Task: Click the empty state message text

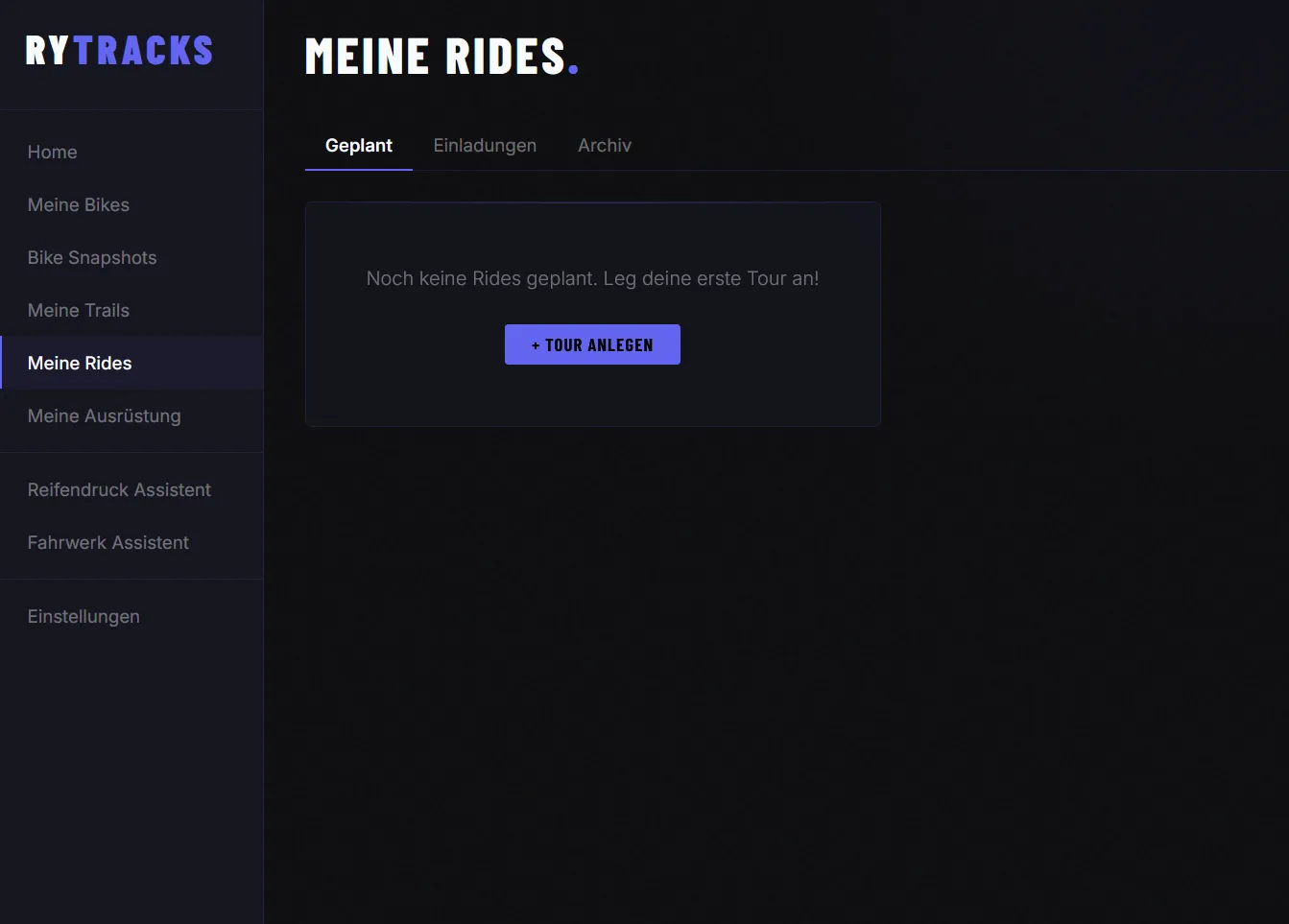Action: 592,278
